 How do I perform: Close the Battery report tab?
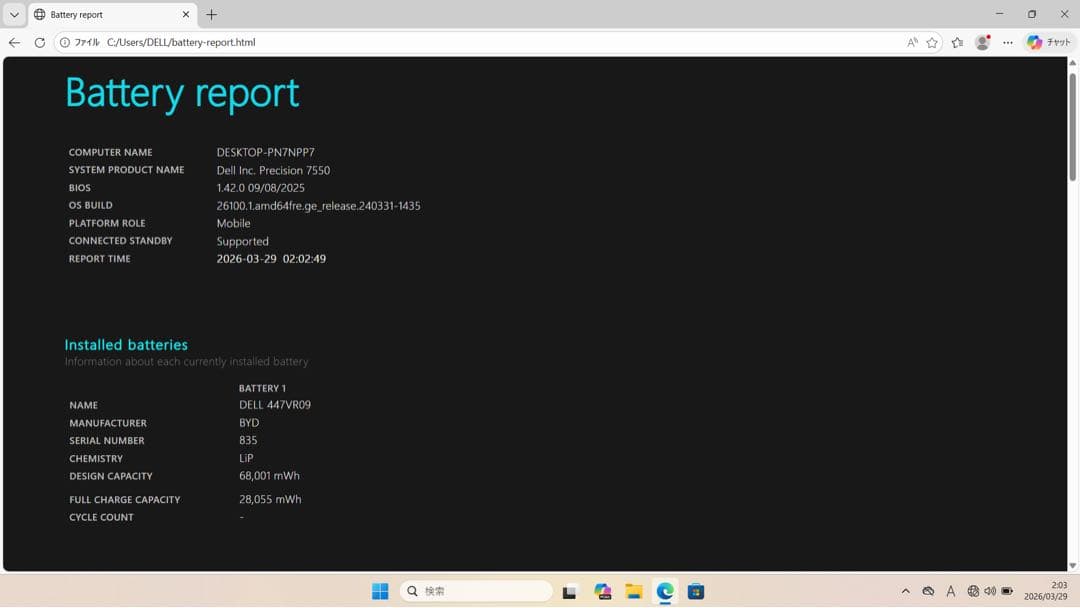pyautogui.click(x=185, y=14)
